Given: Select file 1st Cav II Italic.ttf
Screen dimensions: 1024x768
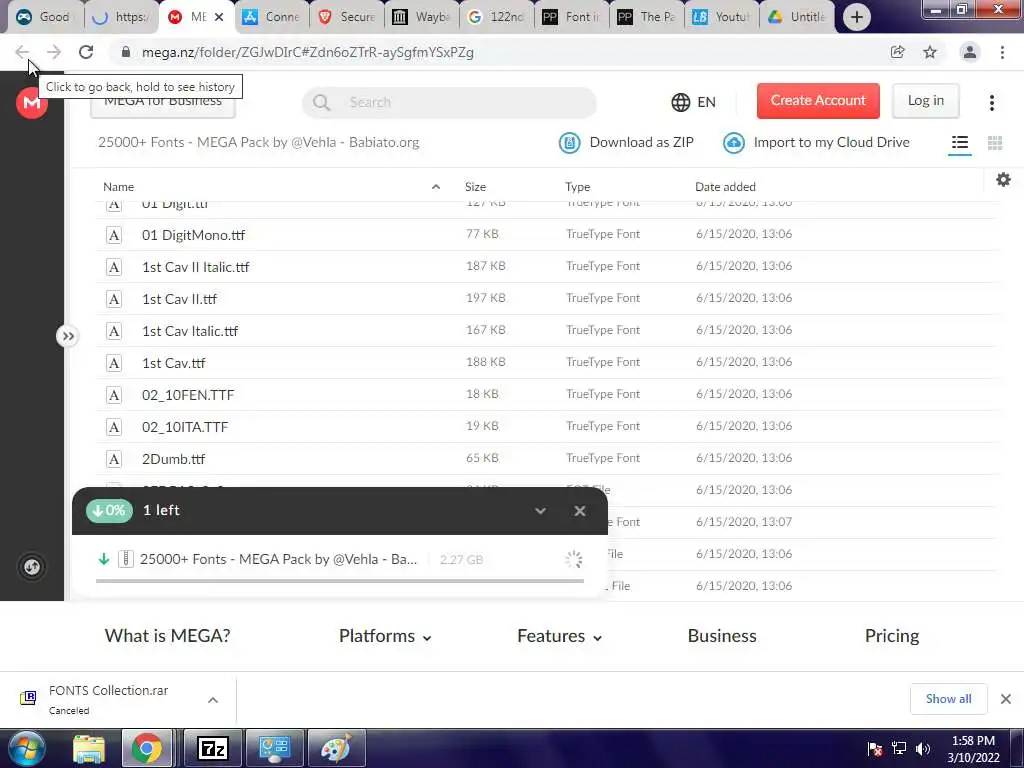Looking at the screenshot, I should [547, 266].
